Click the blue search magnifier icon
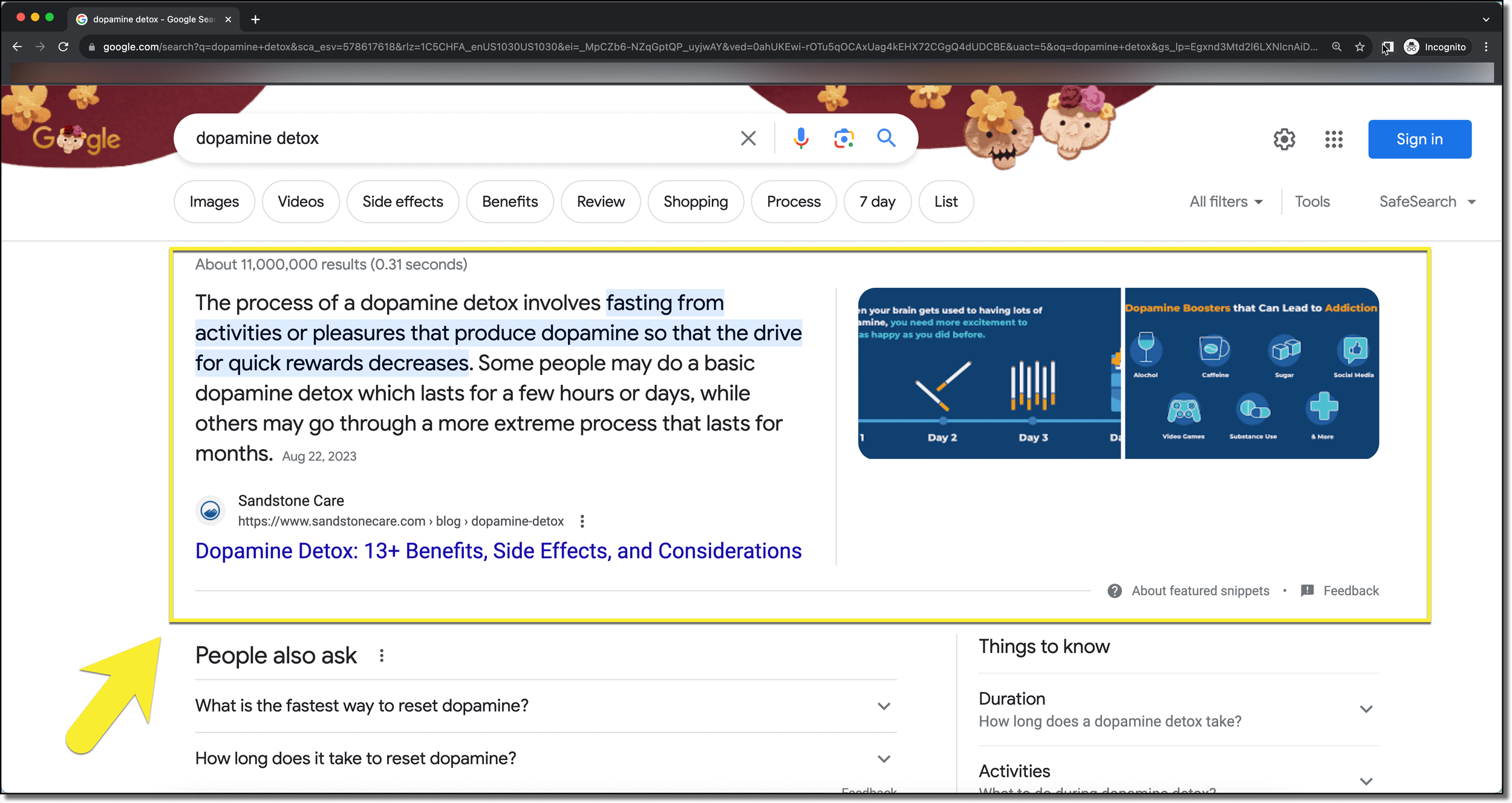 pos(886,138)
